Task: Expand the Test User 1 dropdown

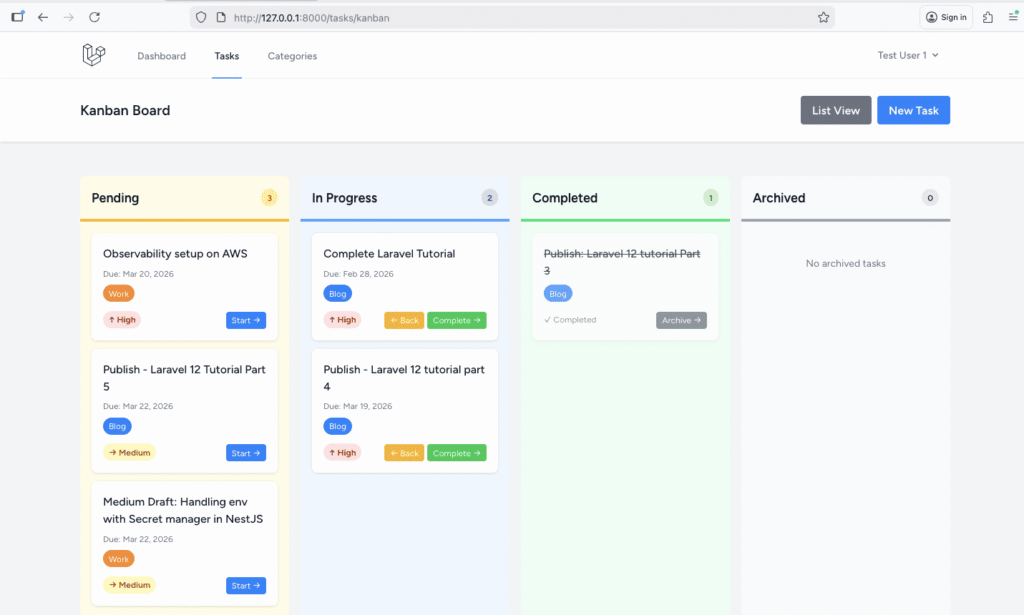Action: [908, 56]
